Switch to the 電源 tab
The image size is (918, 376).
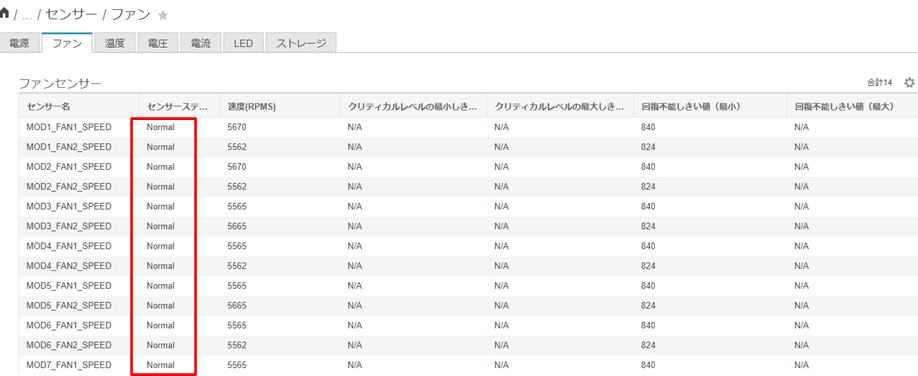(19, 43)
